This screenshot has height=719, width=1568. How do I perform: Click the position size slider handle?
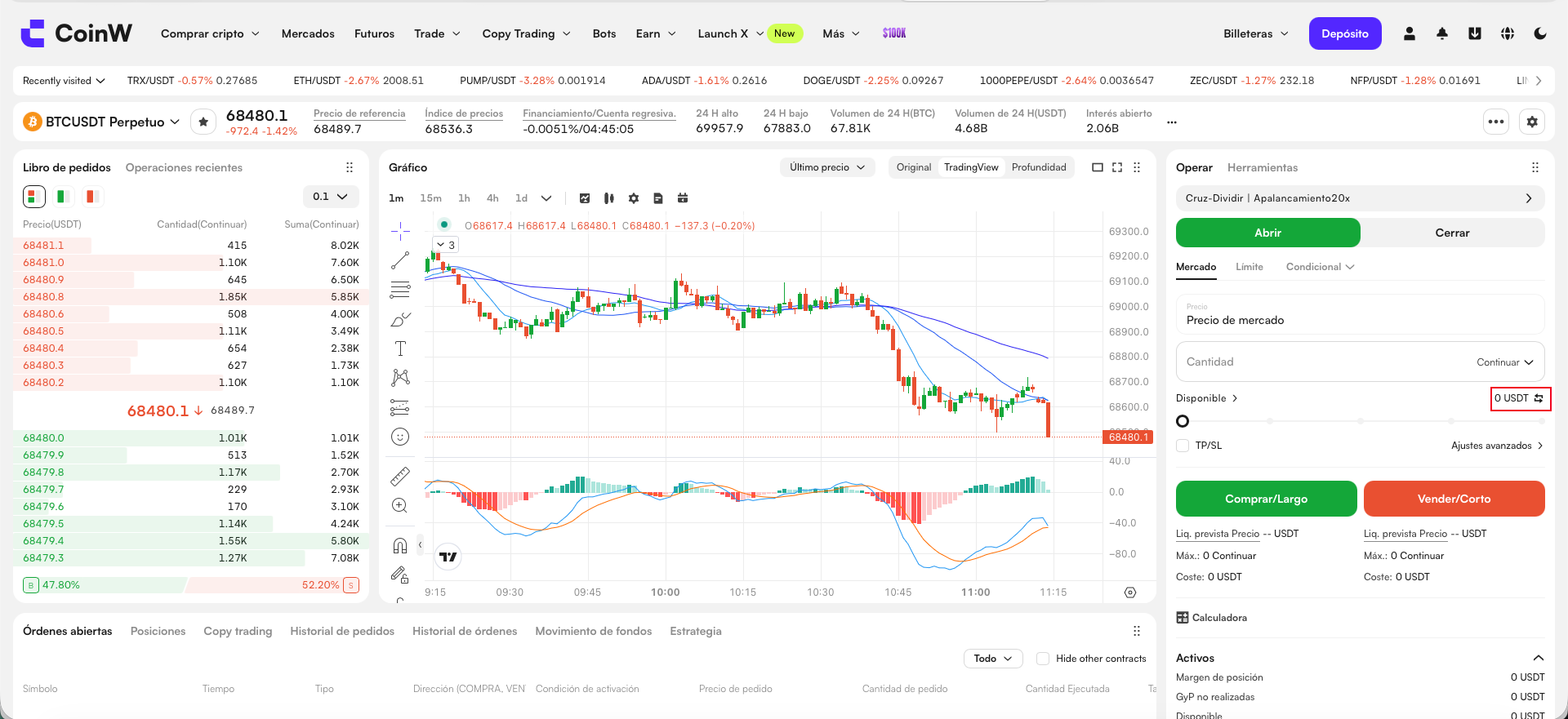[1183, 421]
